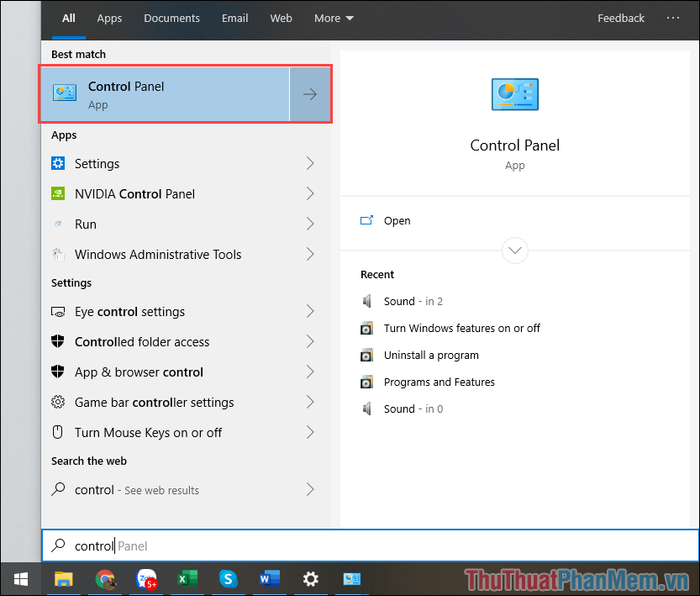Click speaker icon beside Sound - in 0
The image size is (700, 596).
[367, 409]
